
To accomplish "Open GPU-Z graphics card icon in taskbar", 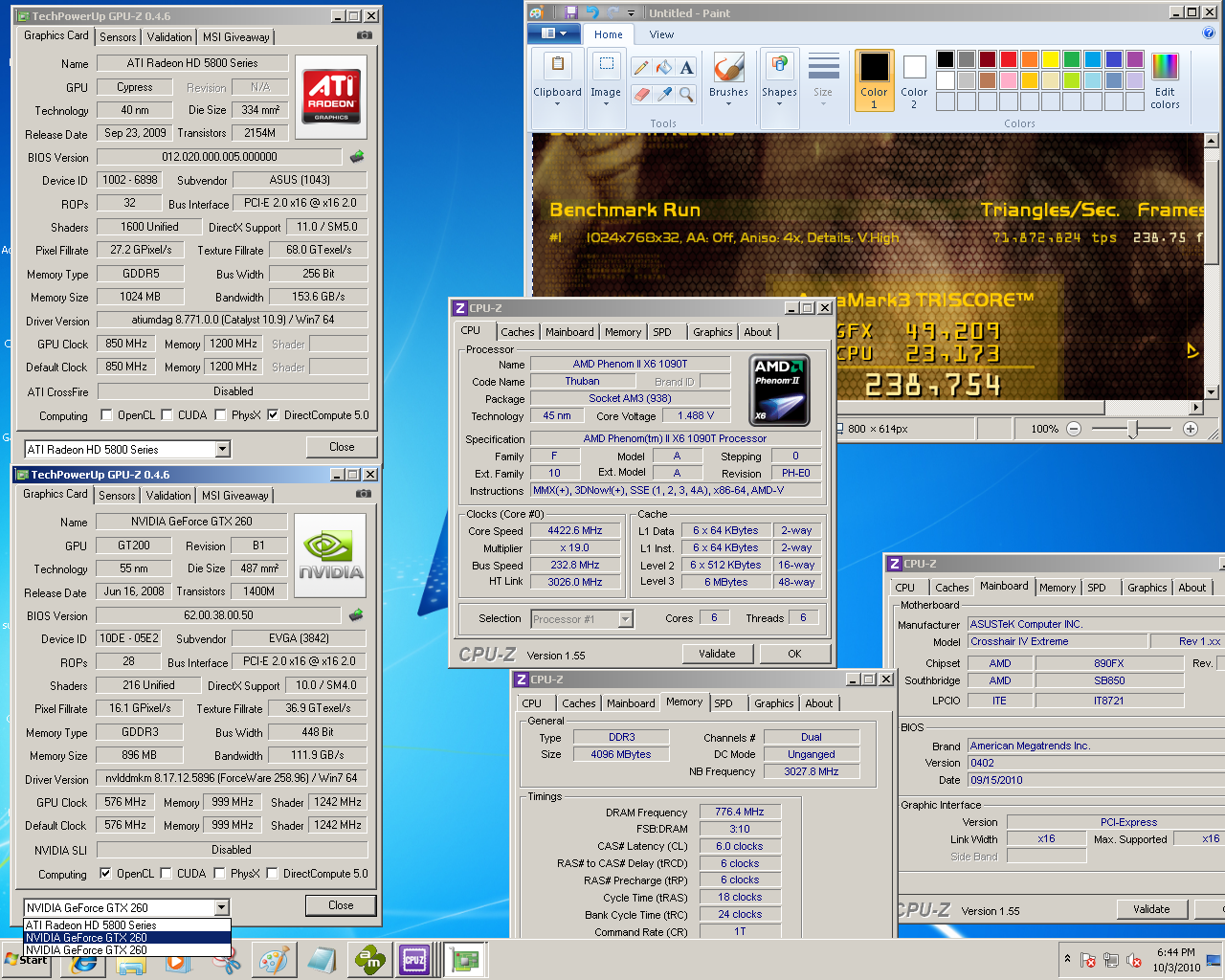I will coord(464,960).
